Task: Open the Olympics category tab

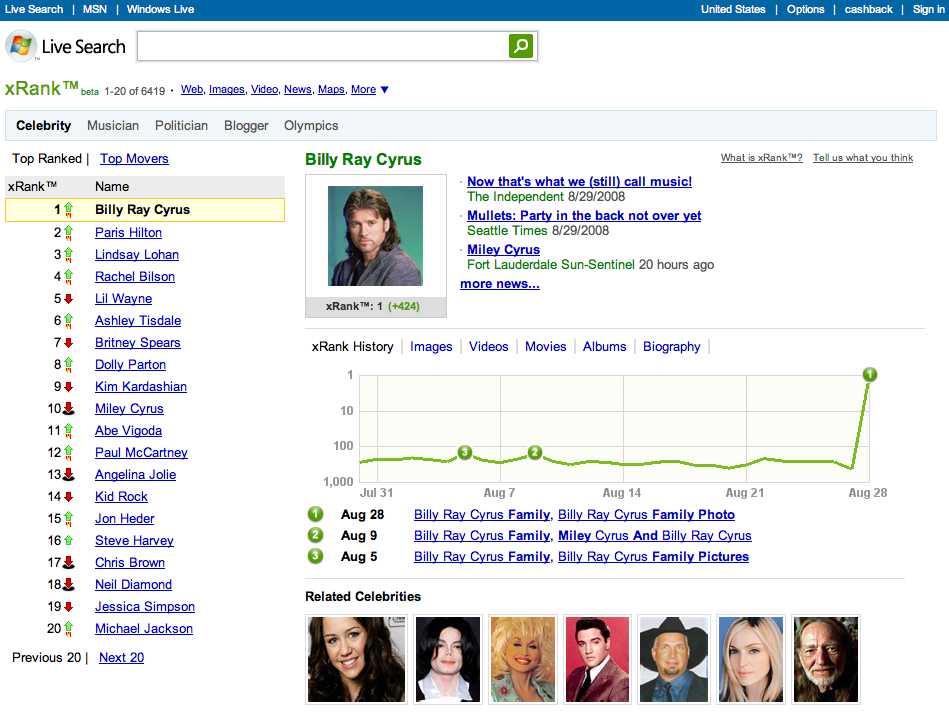Action: 311,126
